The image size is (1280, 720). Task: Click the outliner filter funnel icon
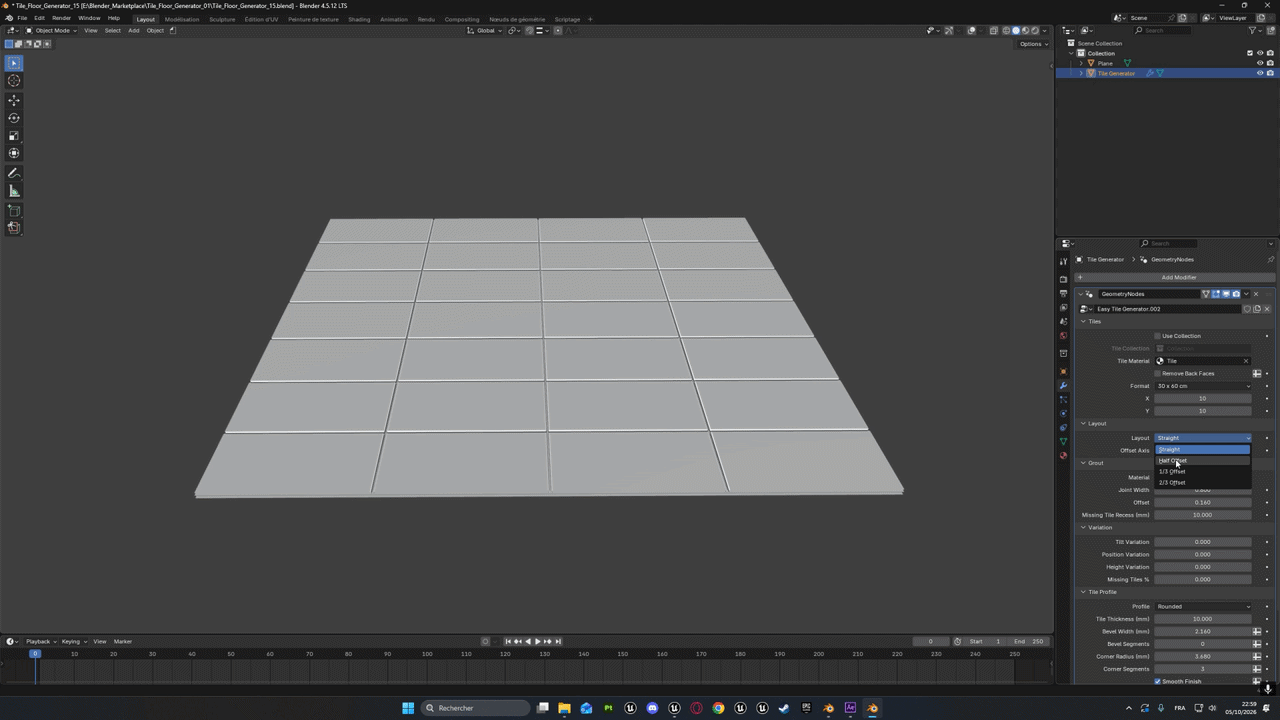click(x=1253, y=30)
